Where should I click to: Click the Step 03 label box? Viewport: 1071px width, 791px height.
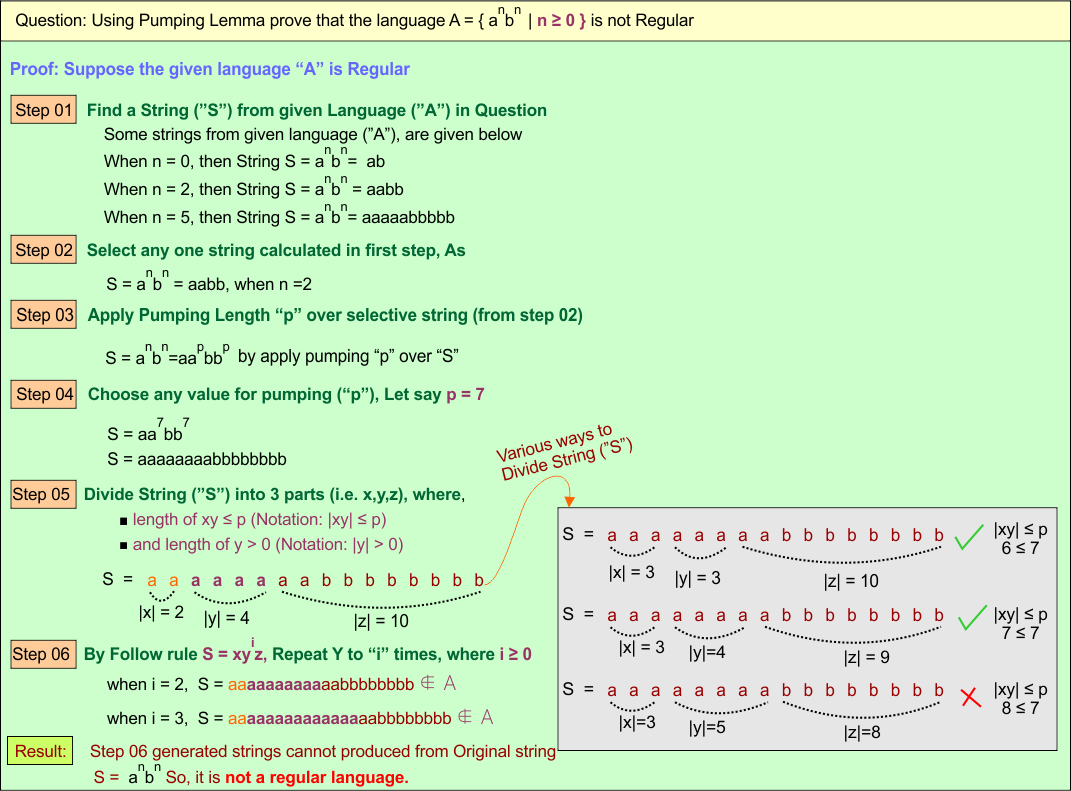coord(45,315)
